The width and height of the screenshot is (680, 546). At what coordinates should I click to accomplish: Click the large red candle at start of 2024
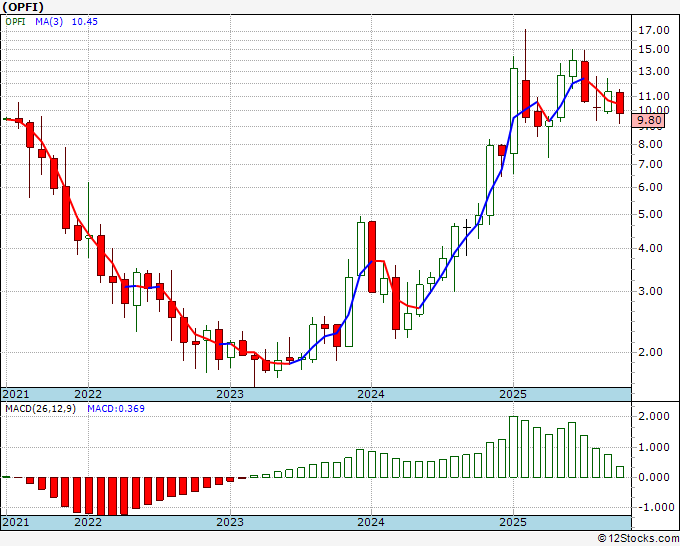tap(372, 257)
